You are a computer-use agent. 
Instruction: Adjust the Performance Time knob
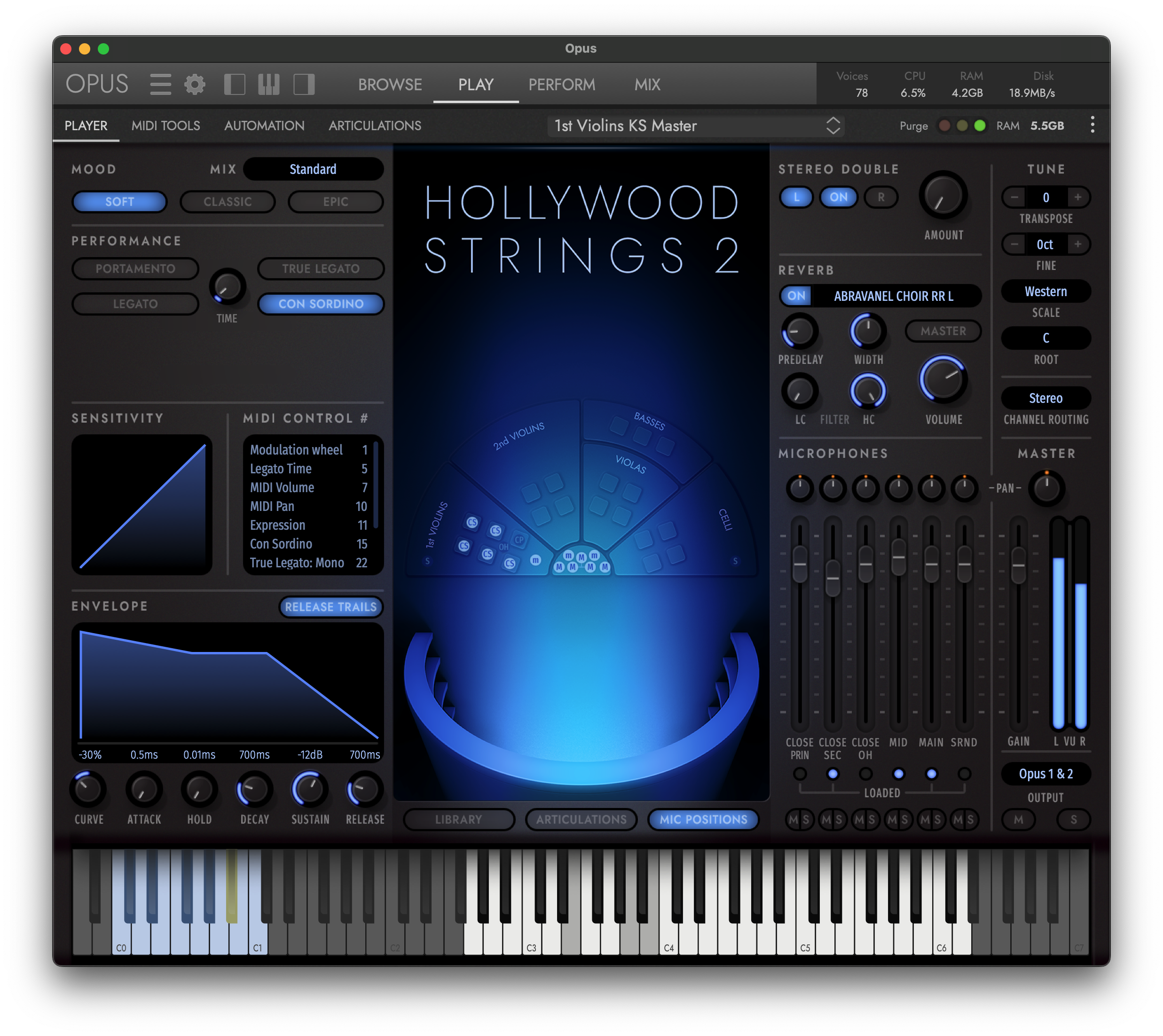[227, 286]
